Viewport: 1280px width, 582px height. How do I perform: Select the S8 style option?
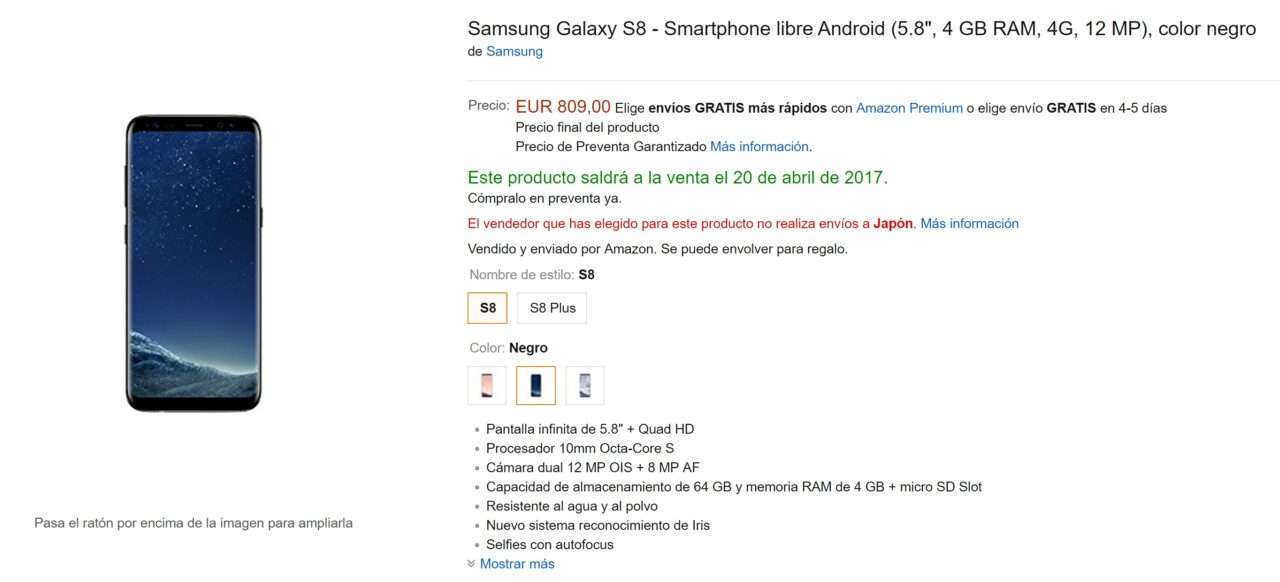click(x=487, y=308)
